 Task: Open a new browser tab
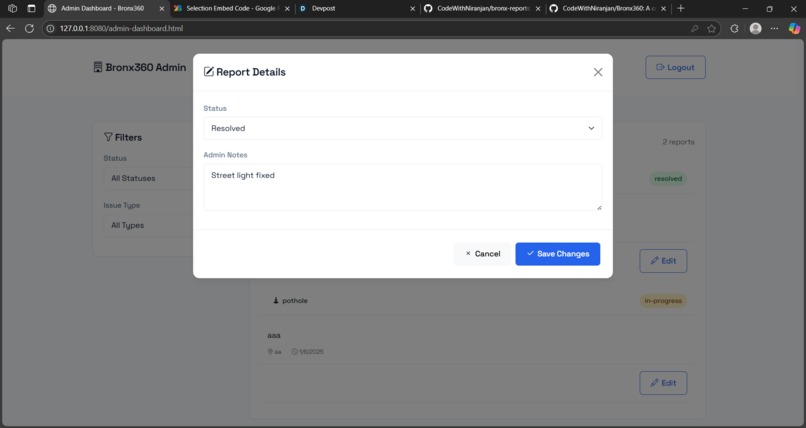coord(681,8)
